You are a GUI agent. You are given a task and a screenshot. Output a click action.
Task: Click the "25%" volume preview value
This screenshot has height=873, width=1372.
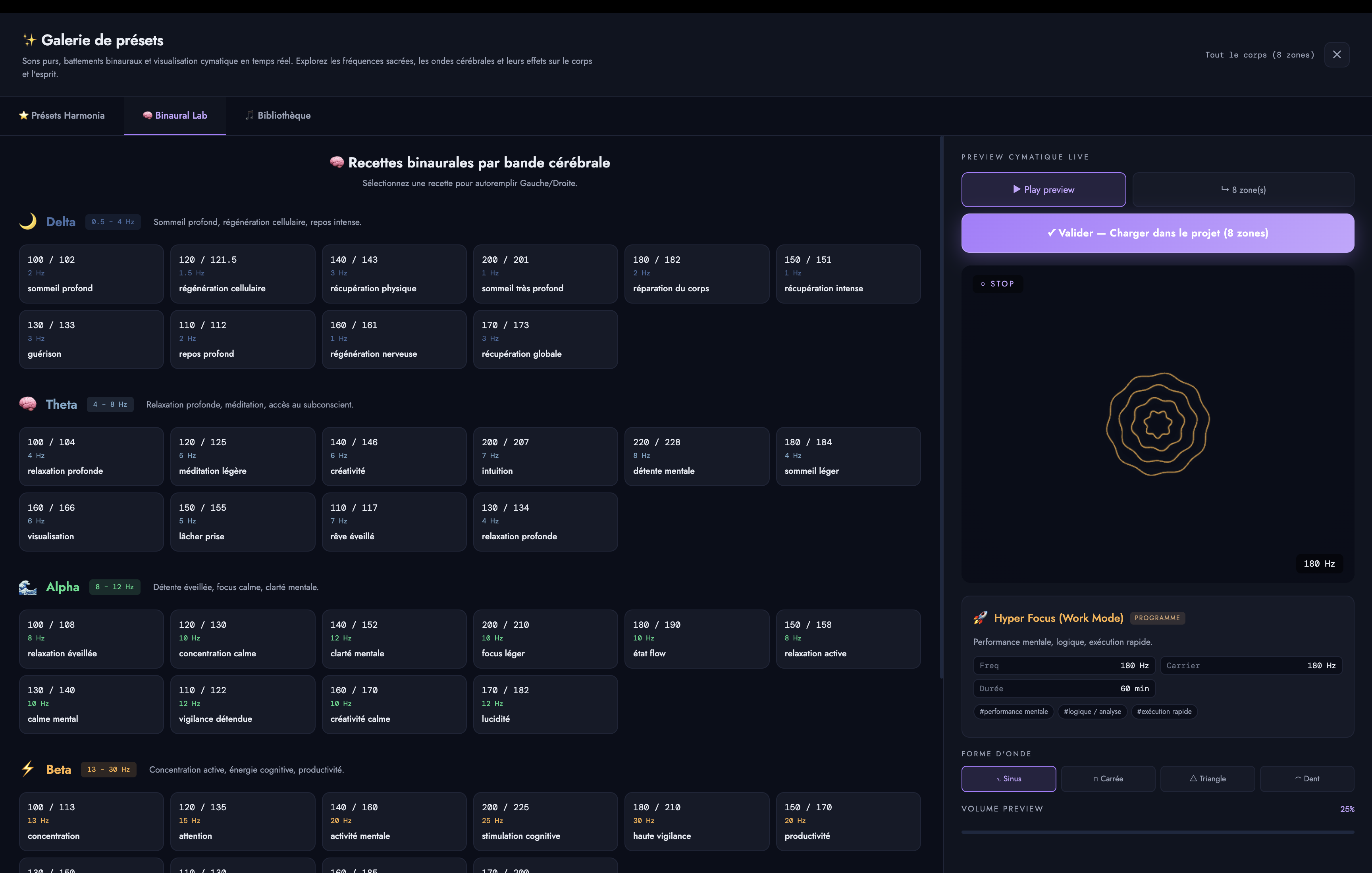(x=1347, y=809)
